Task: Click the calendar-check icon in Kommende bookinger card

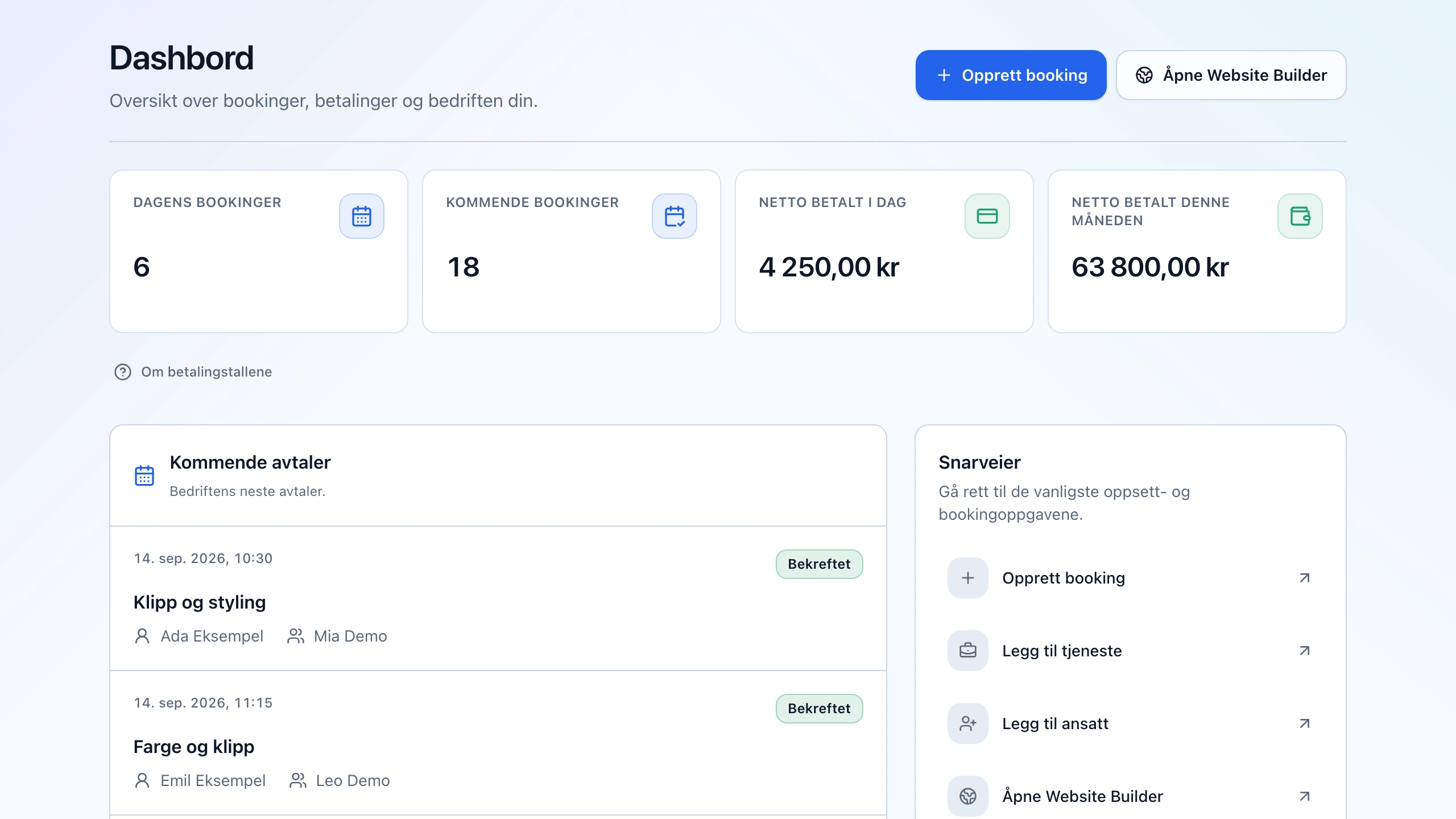Action: click(675, 216)
